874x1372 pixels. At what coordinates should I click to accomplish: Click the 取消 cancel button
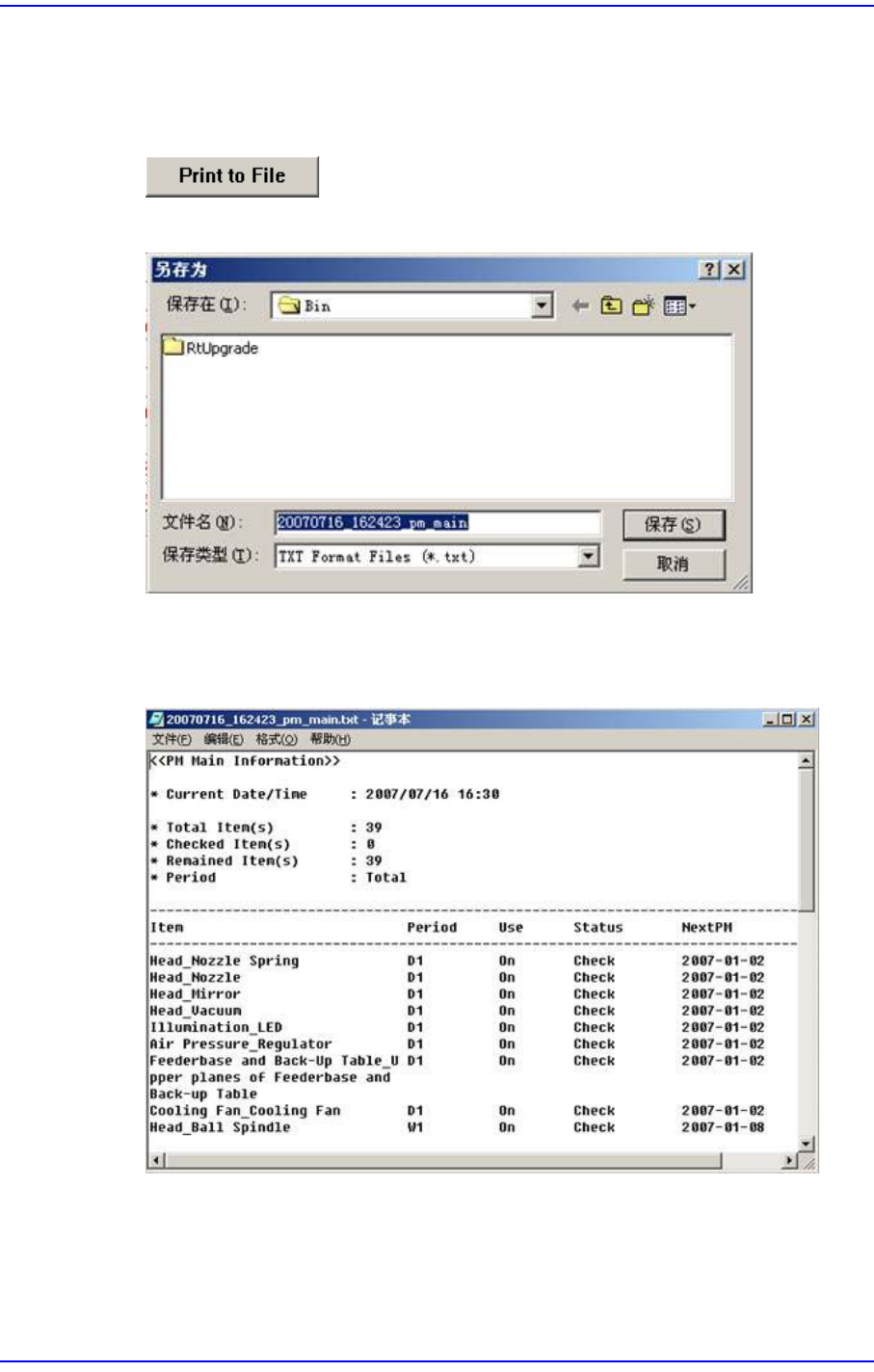673,564
